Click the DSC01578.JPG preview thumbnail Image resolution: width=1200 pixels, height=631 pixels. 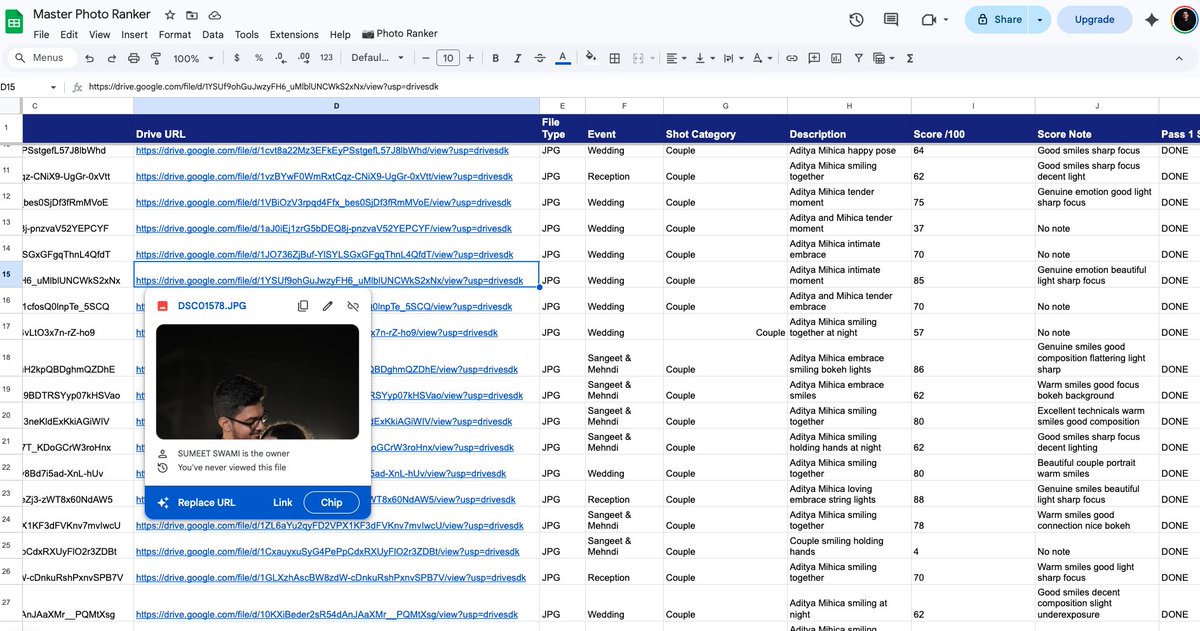(x=257, y=381)
